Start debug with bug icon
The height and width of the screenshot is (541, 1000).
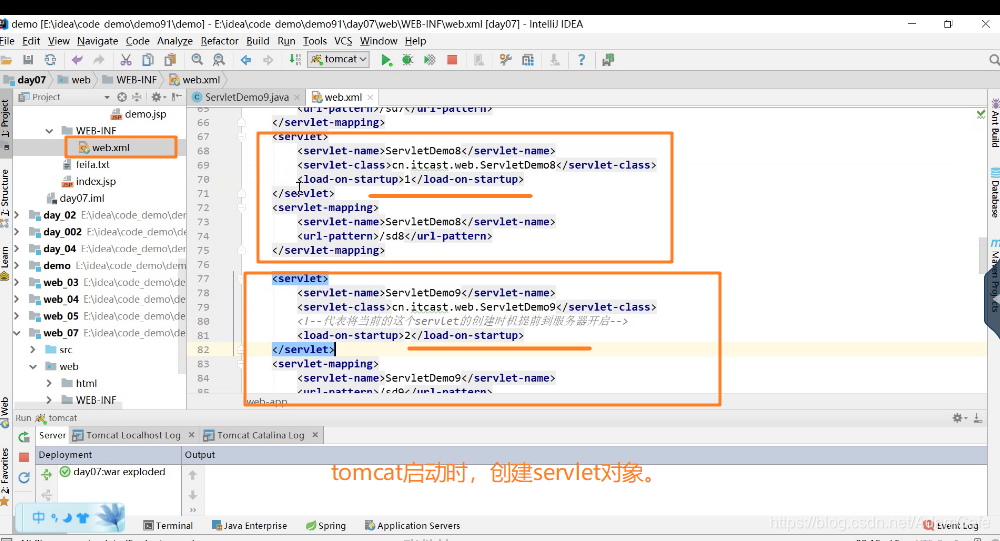point(408,59)
